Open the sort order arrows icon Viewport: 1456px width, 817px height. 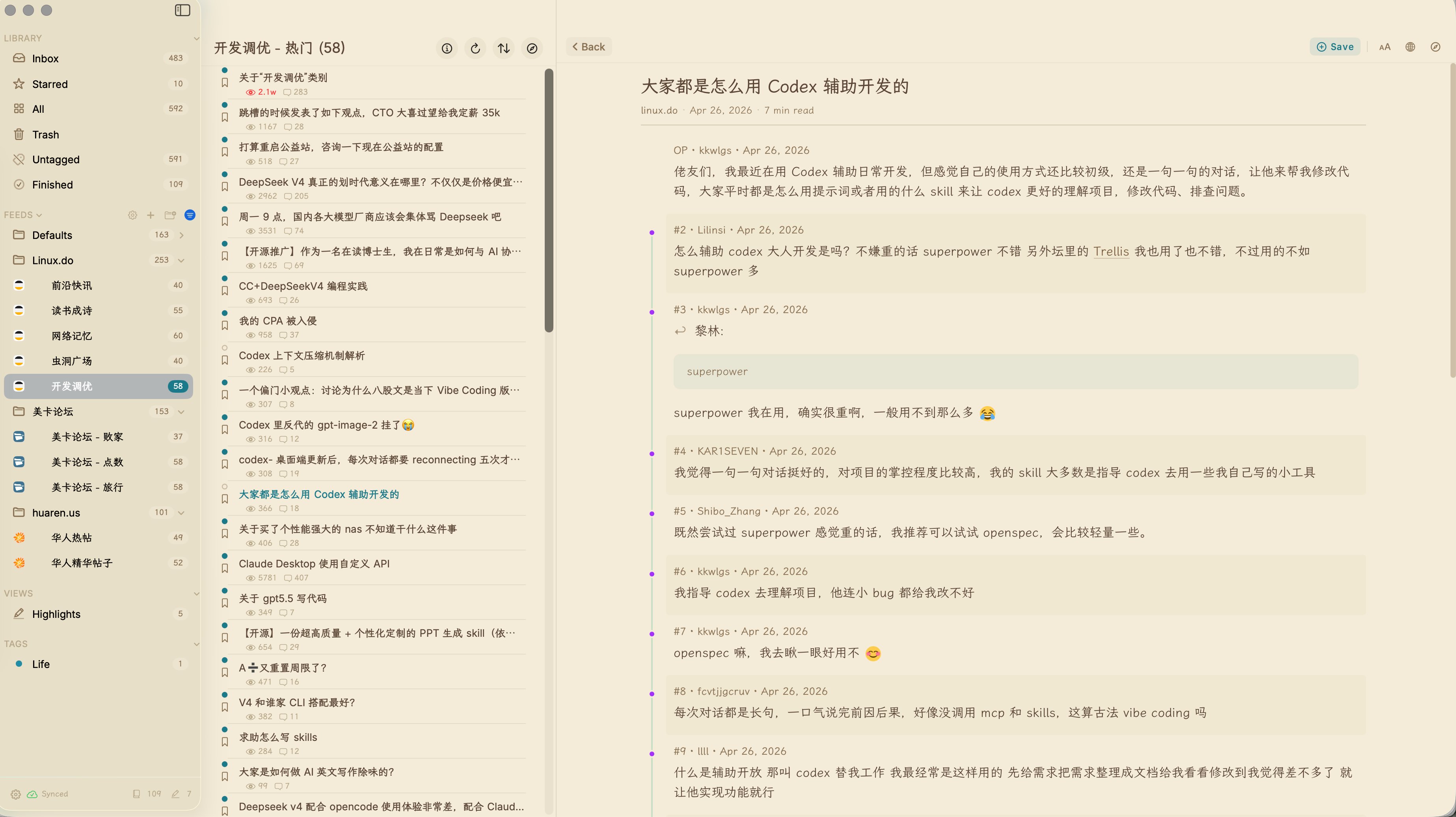(x=504, y=48)
